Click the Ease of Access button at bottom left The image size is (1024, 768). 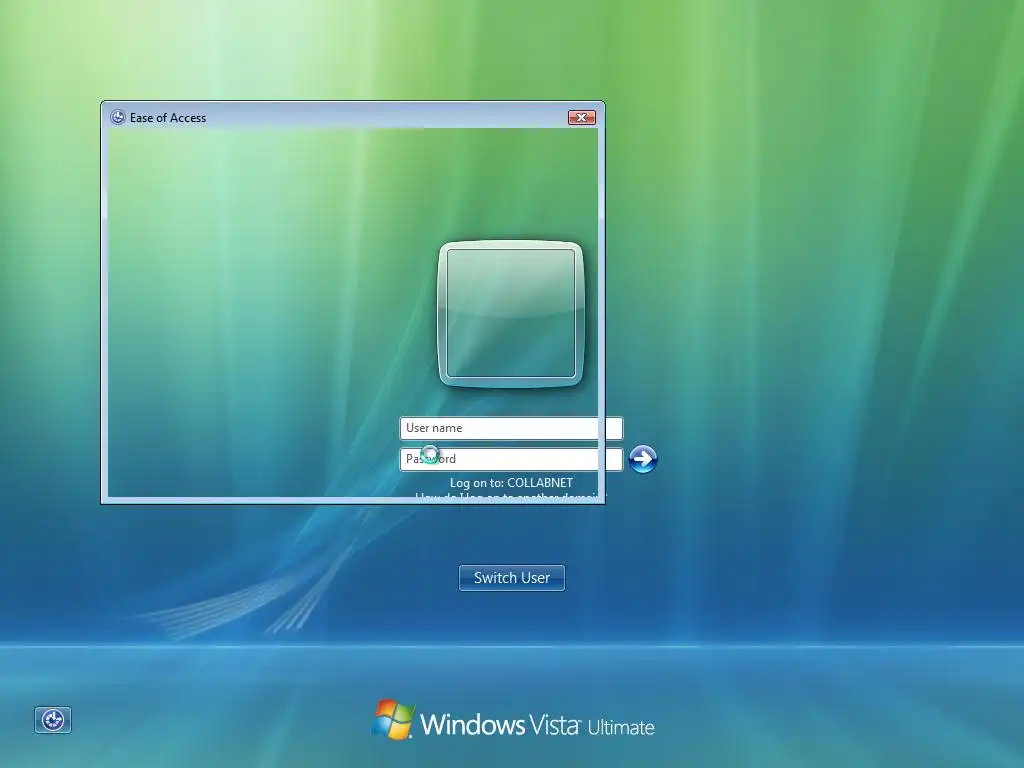53,720
